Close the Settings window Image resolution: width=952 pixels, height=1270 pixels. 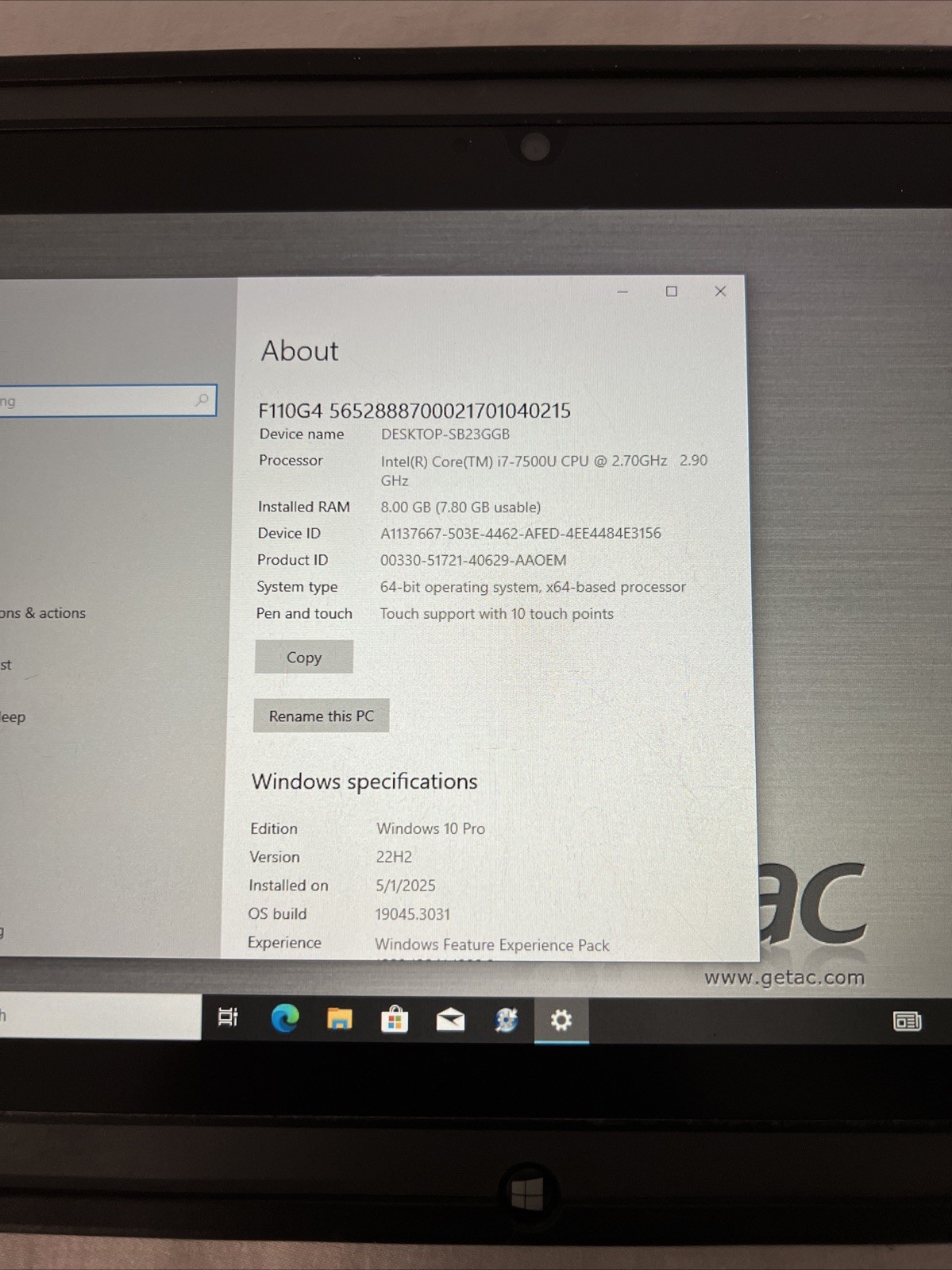[x=720, y=291]
